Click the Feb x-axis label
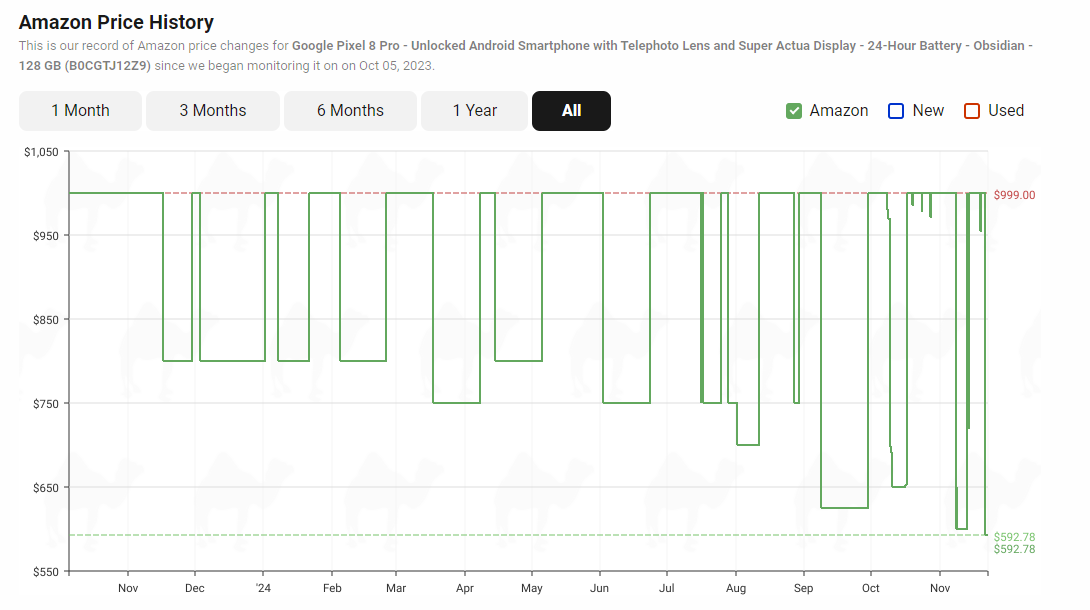Image resolution: width=1090 pixels, height=610 pixels. point(332,588)
